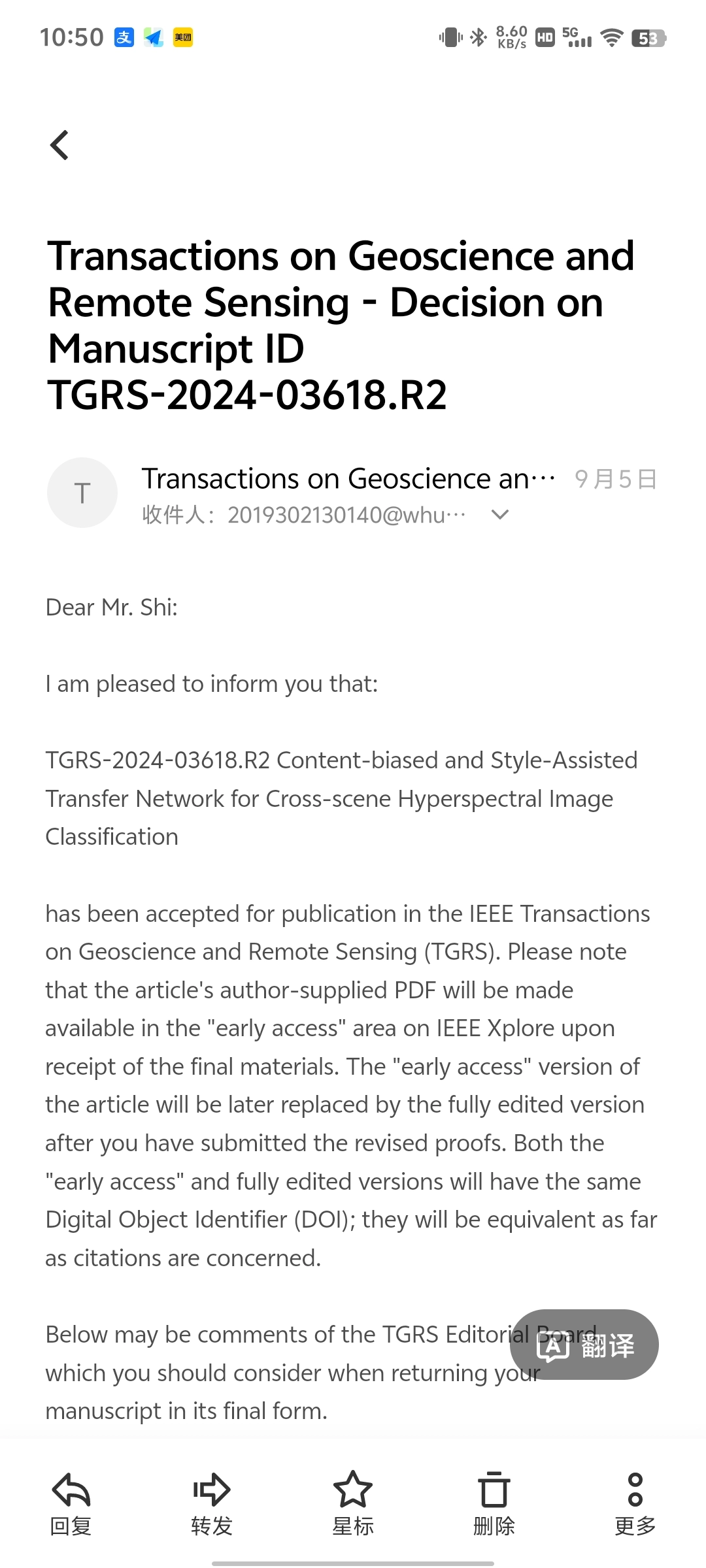This screenshot has height=1568, width=706.
Task: Tap the Meituan notification icon
Action: [x=183, y=38]
